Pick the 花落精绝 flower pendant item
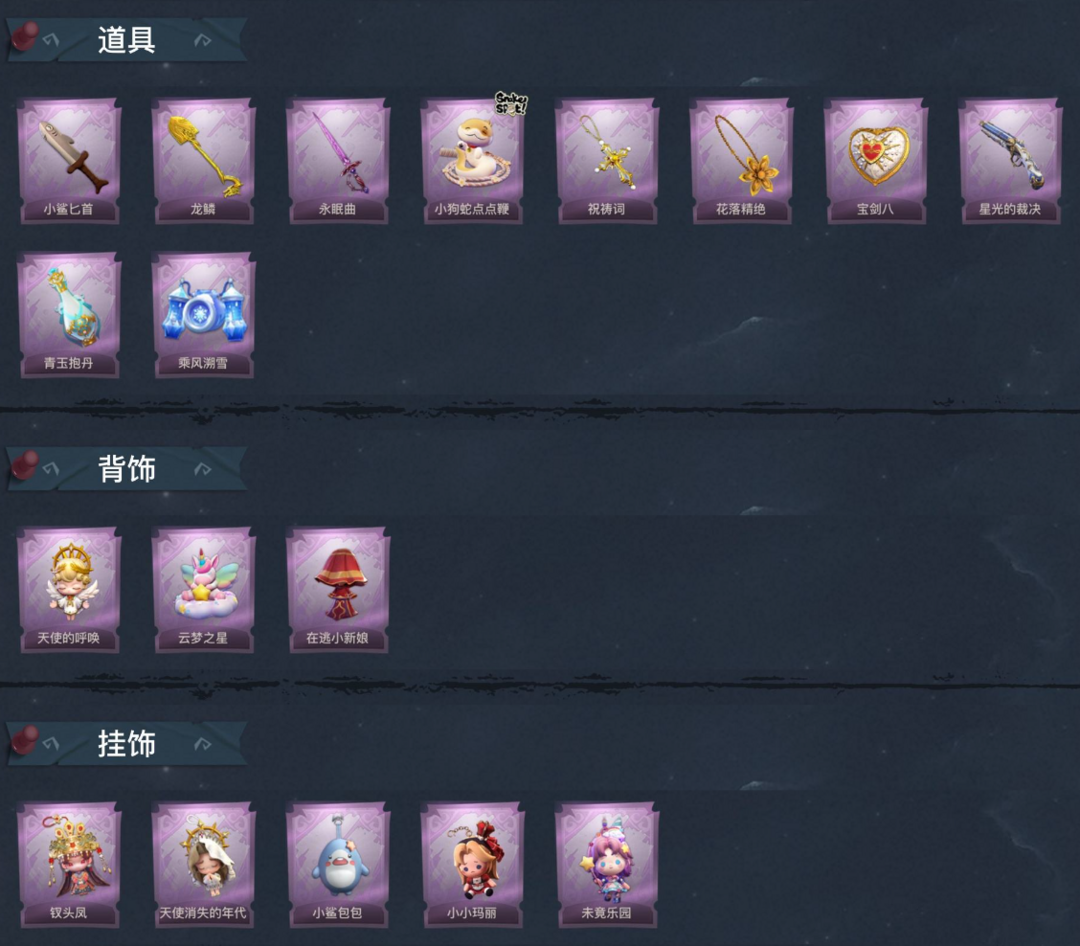The image size is (1080, 946). [x=741, y=161]
